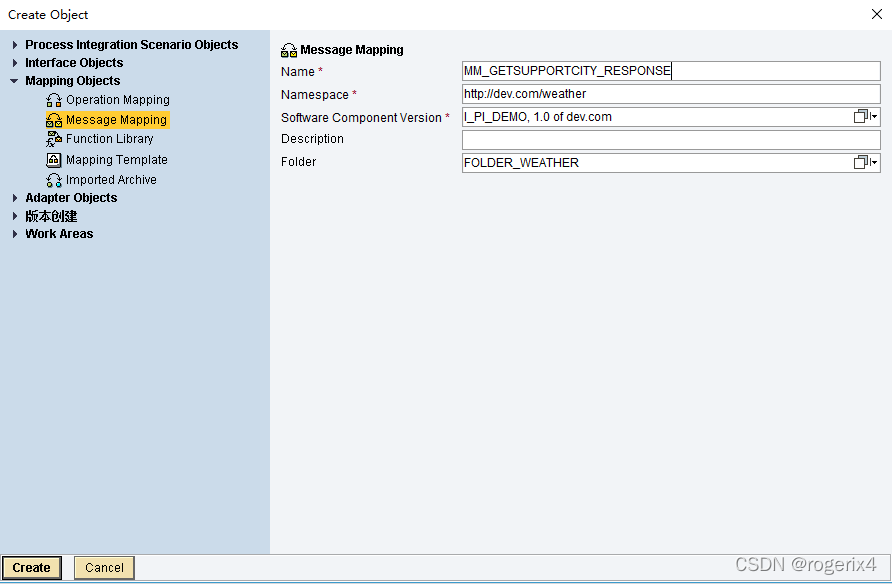Viewport: 892px width, 584px height.
Task: Open Software Component Version value help icon
Action: tap(865, 117)
